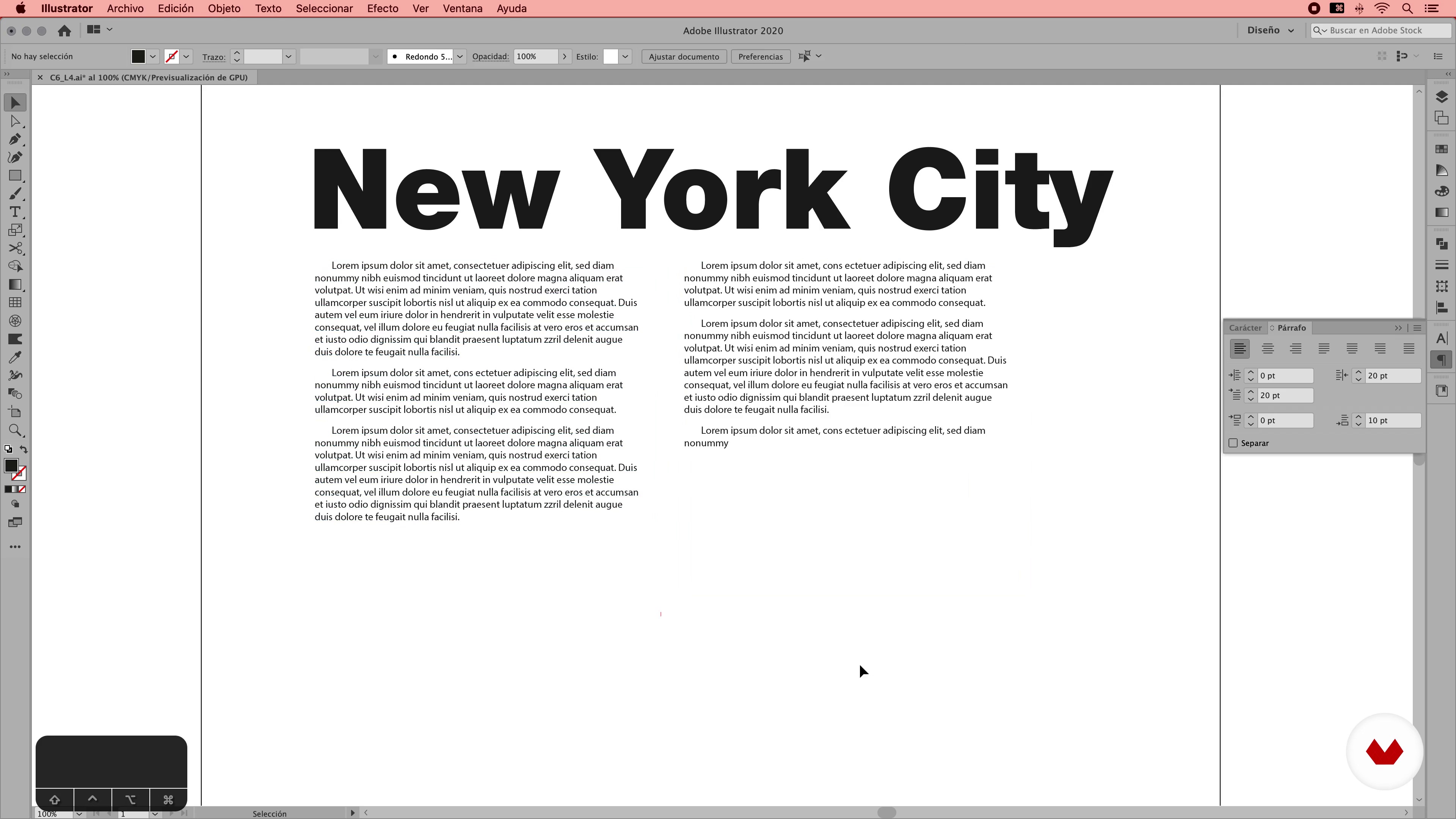
Task: Click Edit Toolbar three-dots button
Action: coord(15,546)
